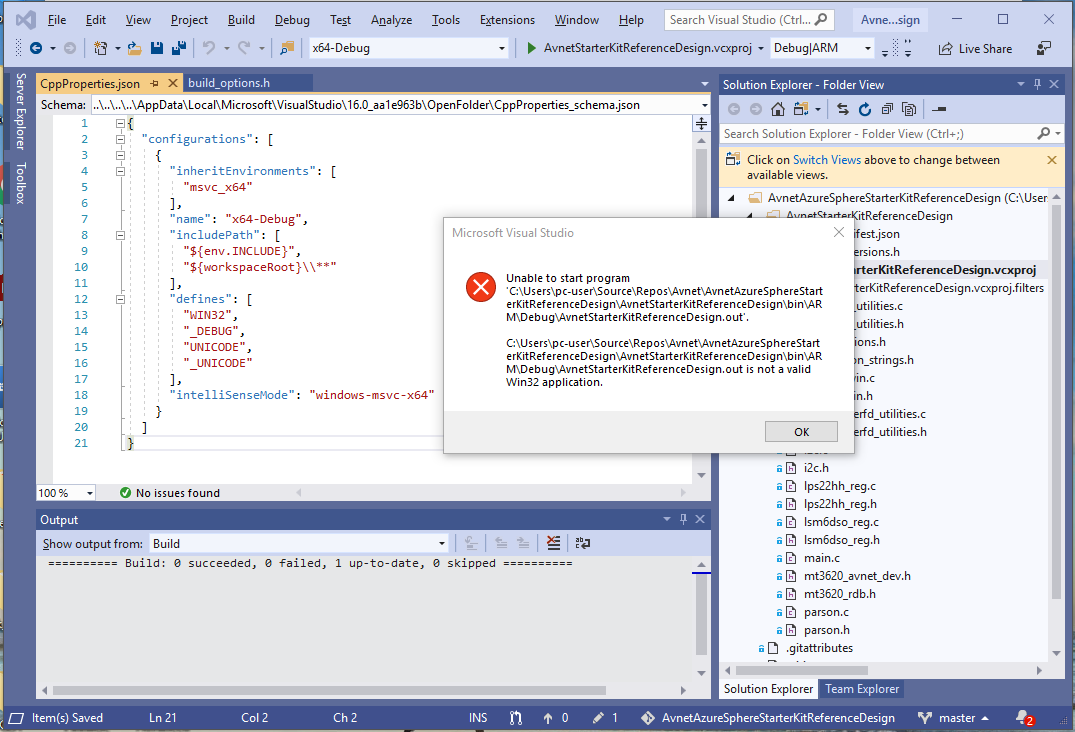Click the Send Feedback icon
The height and width of the screenshot is (732, 1075).
(x=1044, y=48)
